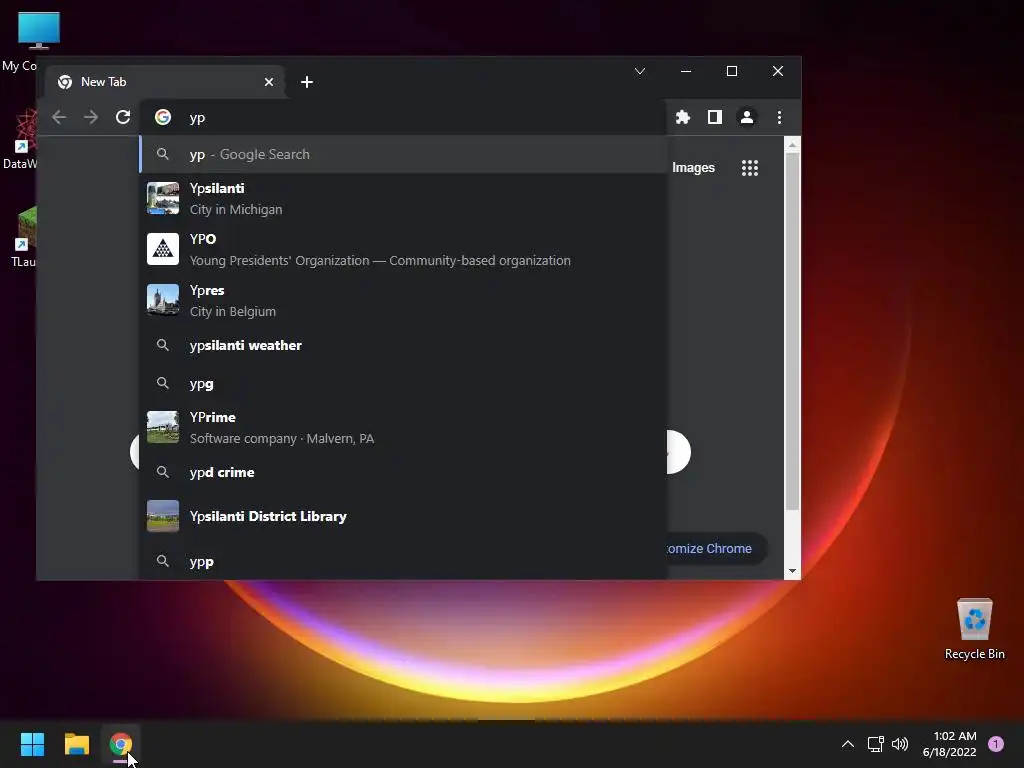This screenshot has width=1024, height=768.
Task: Open the clock showing 1:02 AM
Action: (x=949, y=744)
